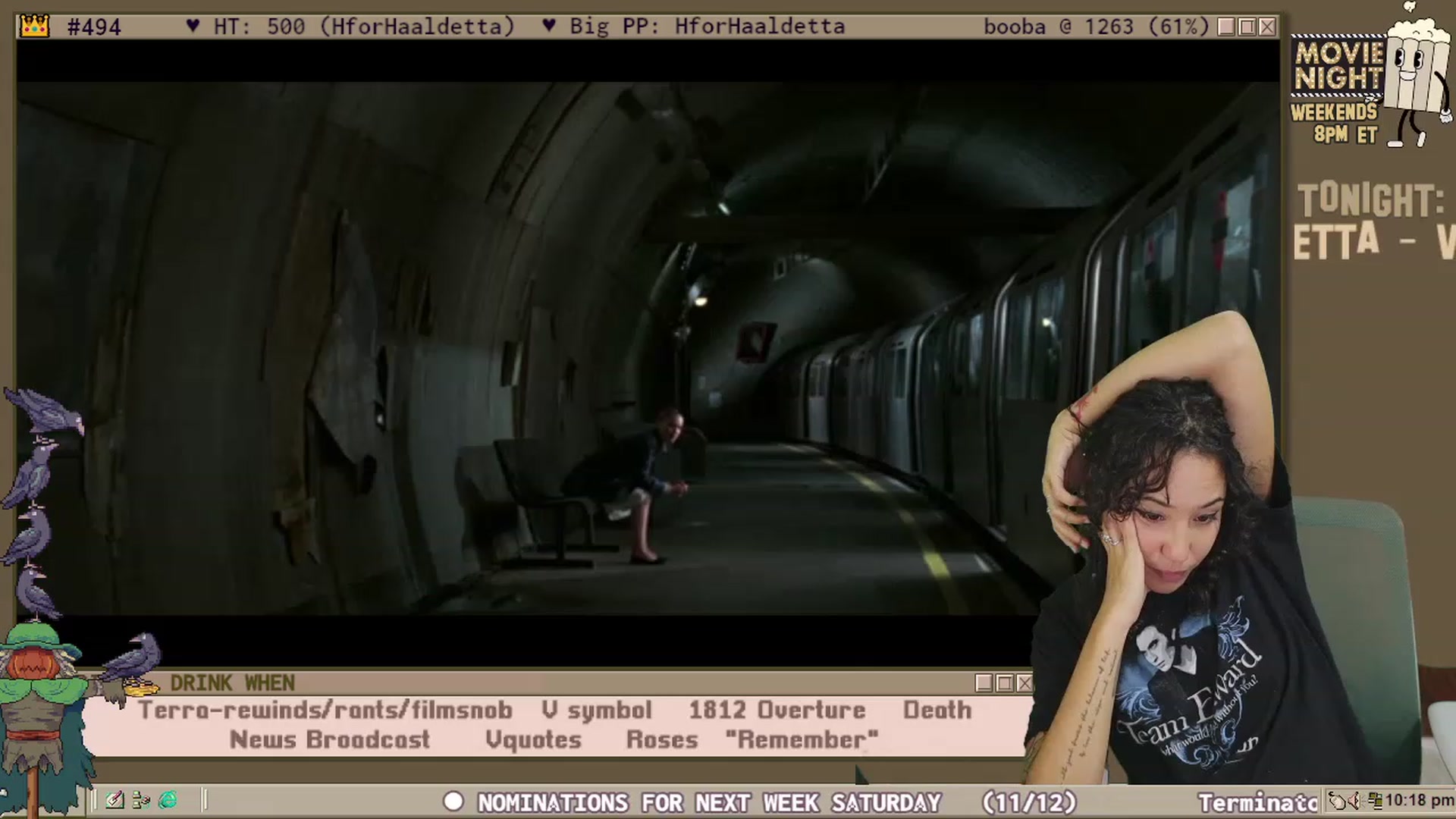Click the V symbol drink rule
The height and width of the screenshot is (819, 1456).
597,710
